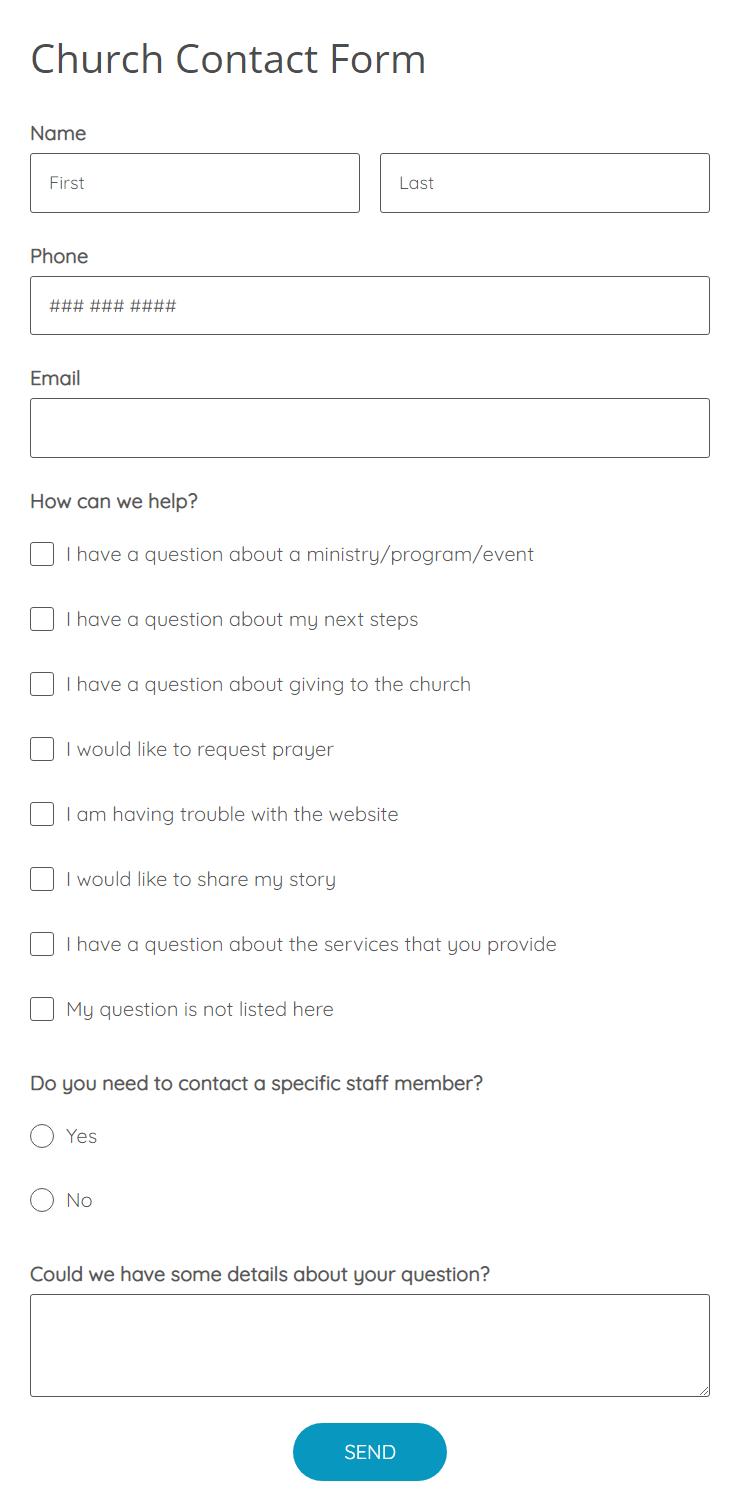740x1511 pixels.
Task: Select the 'No' radio option
Action: tap(42, 1200)
